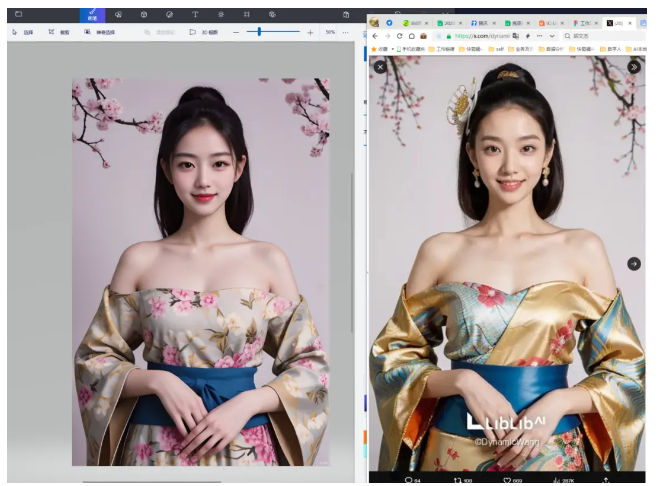Open the 3D library in Paint 3D

[x=272, y=15]
